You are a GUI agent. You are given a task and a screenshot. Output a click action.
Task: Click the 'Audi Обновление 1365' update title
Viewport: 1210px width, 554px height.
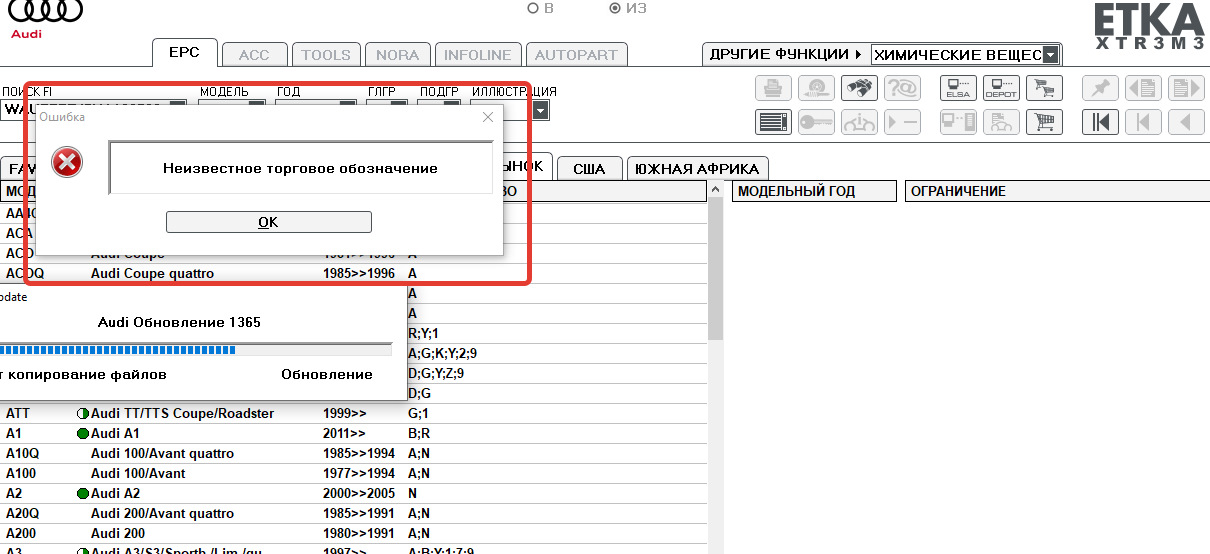coord(179,322)
